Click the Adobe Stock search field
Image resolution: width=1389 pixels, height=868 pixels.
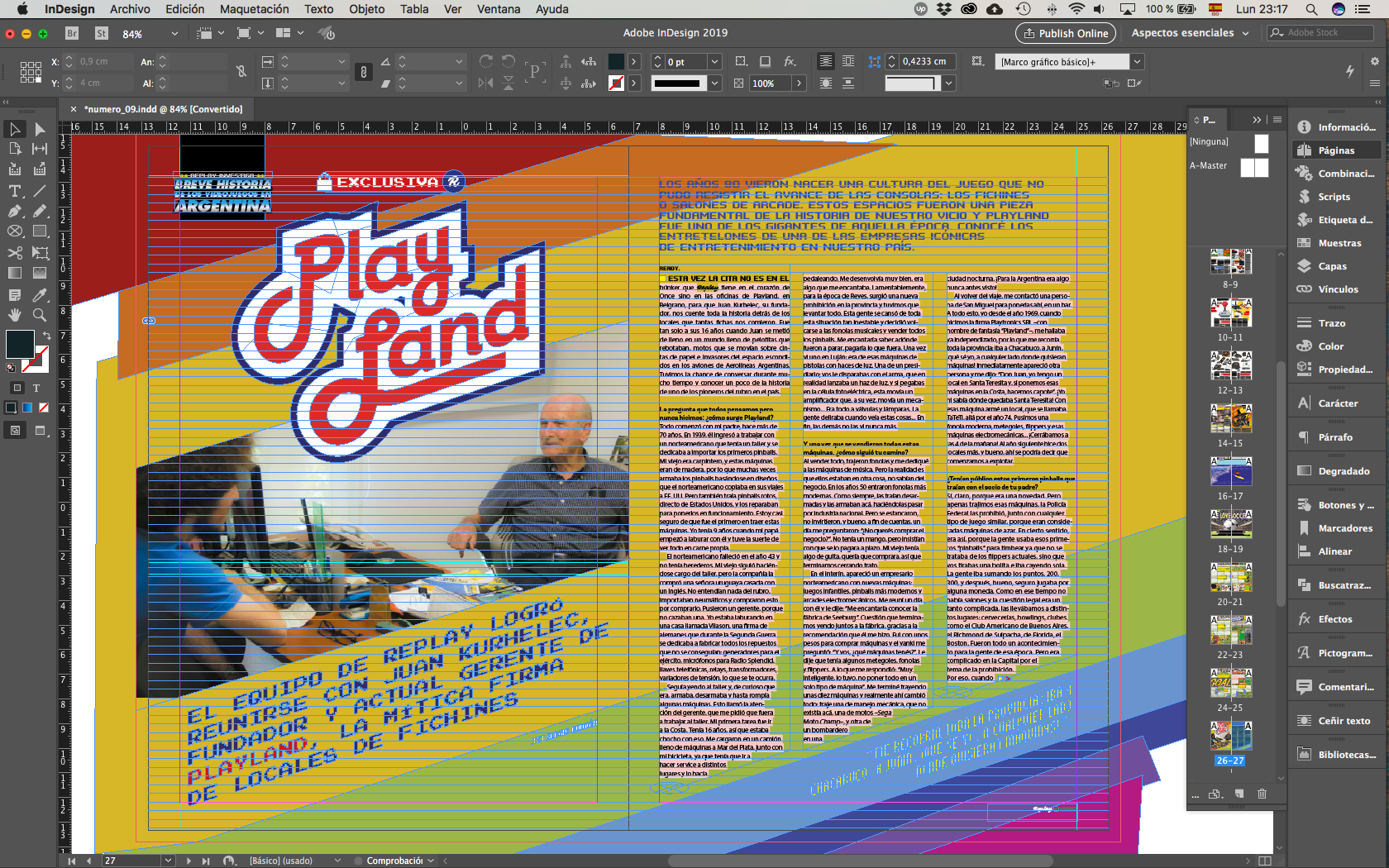(x=1320, y=33)
